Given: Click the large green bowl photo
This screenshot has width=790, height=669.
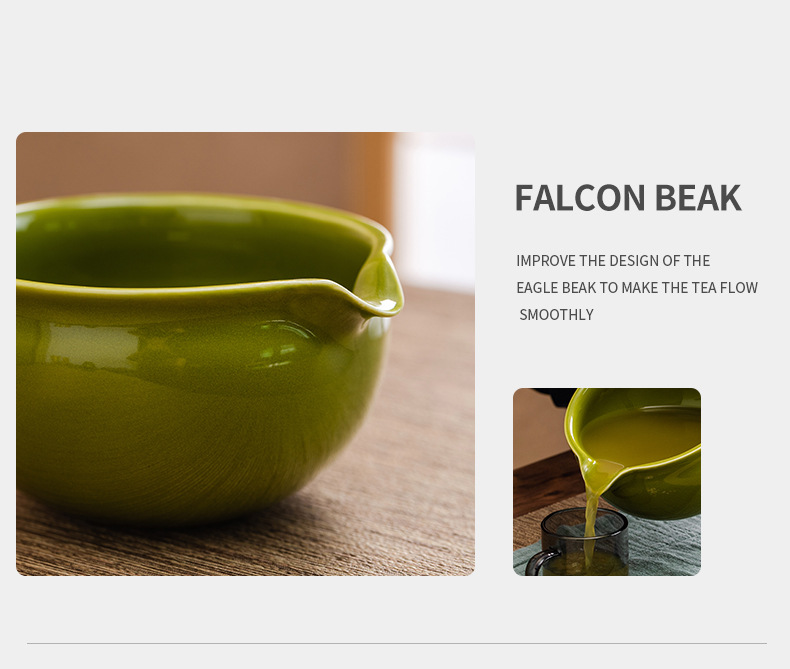Looking at the screenshot, I should (x=245, y=353).
